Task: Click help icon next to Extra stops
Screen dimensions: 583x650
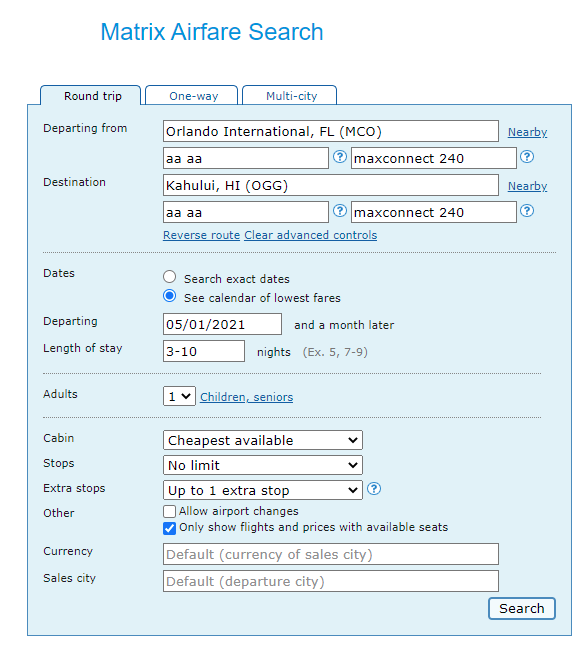Action: 374,489
